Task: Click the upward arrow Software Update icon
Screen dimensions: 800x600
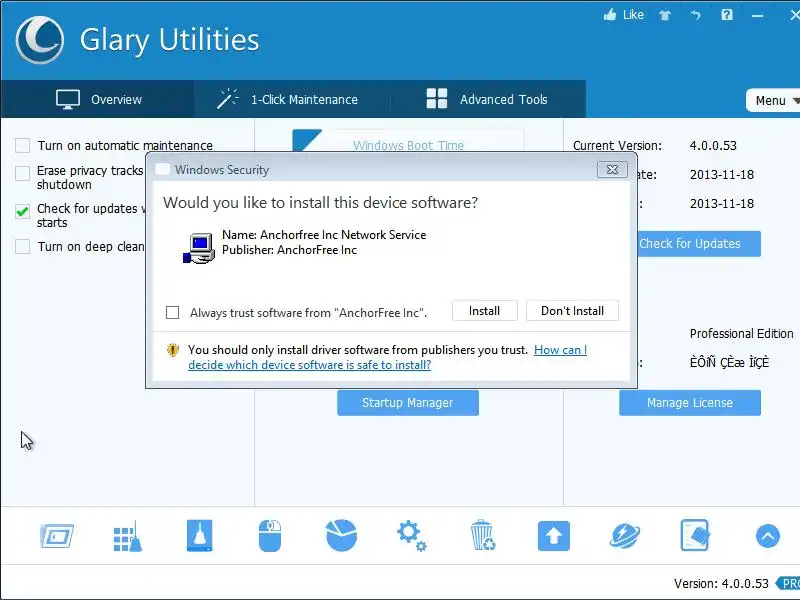Action: tap(554, 536)
